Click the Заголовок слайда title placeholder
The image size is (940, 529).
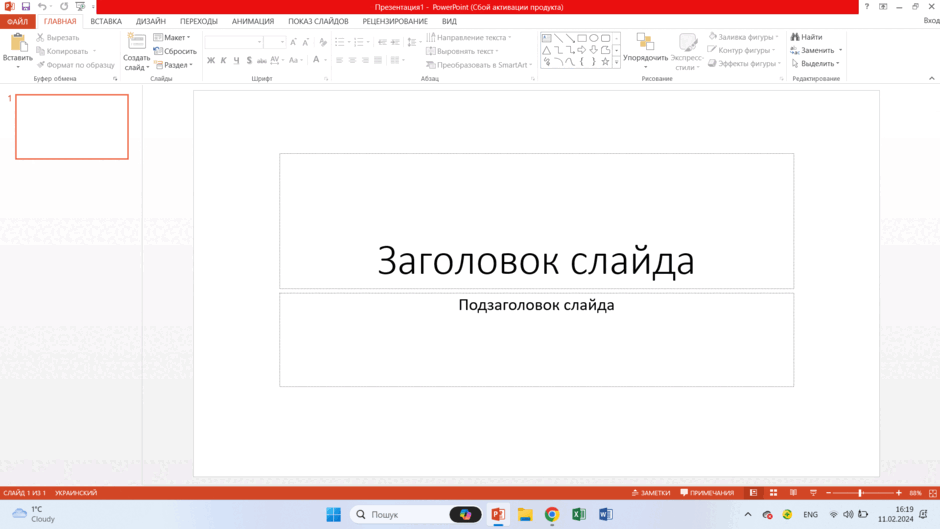click(x=536, y=221)
